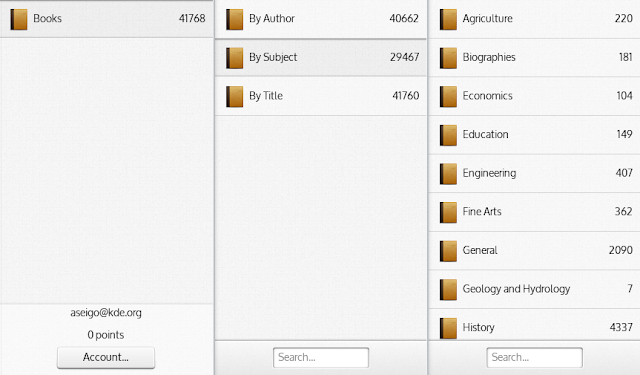Select the Books top-level entry
Screen dimensions: 640x375
(x=107, y=19)
